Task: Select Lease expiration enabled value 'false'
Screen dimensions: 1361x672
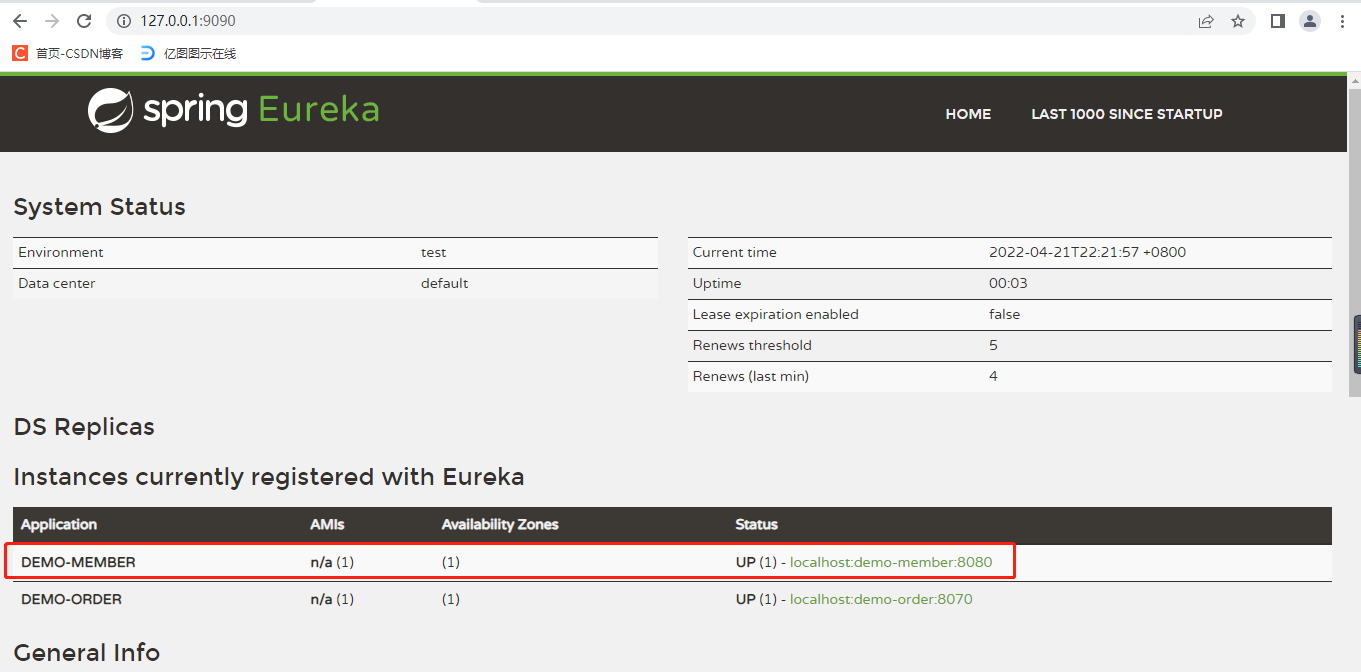Action: point(1004,314)
